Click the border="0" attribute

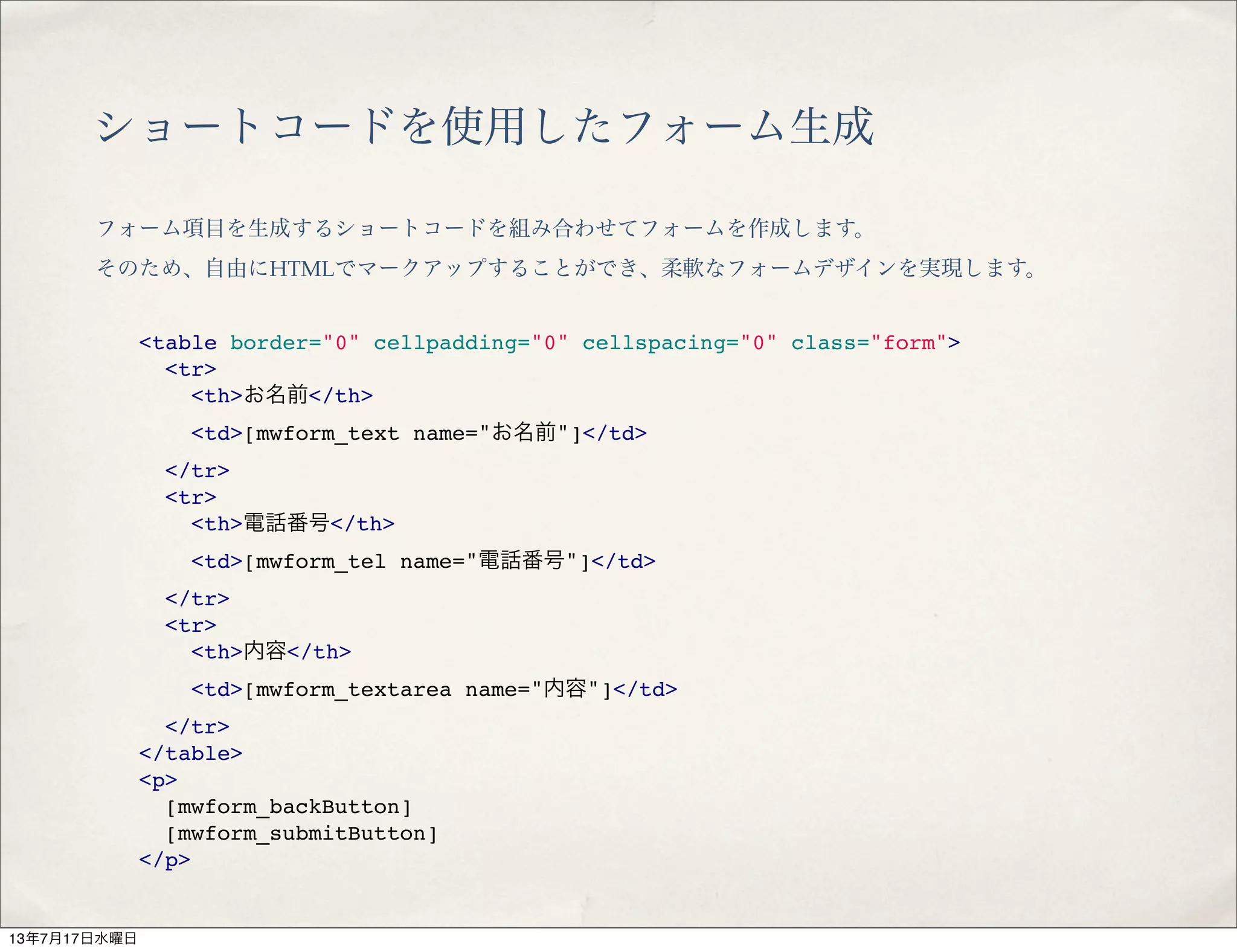tap(295, 343)
